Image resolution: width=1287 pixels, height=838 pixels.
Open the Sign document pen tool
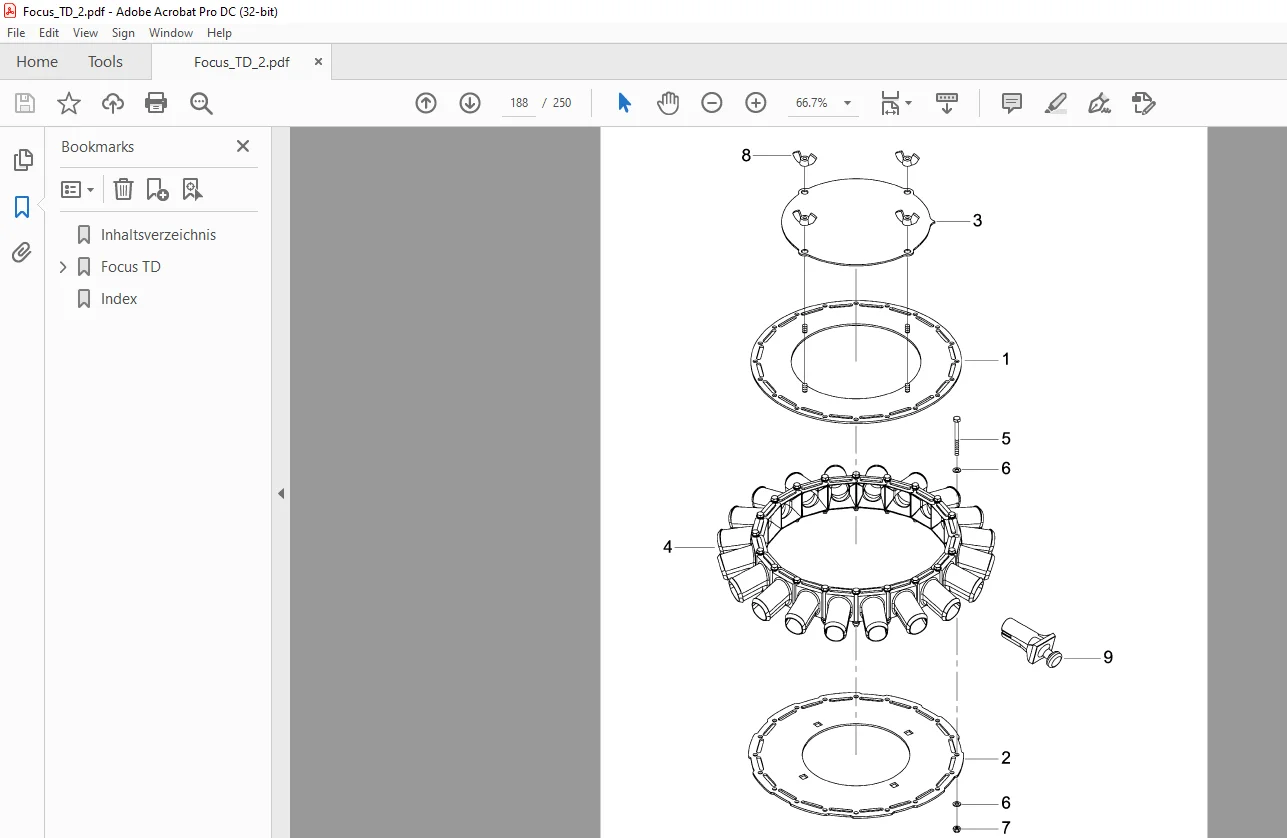pos(1100,103)
